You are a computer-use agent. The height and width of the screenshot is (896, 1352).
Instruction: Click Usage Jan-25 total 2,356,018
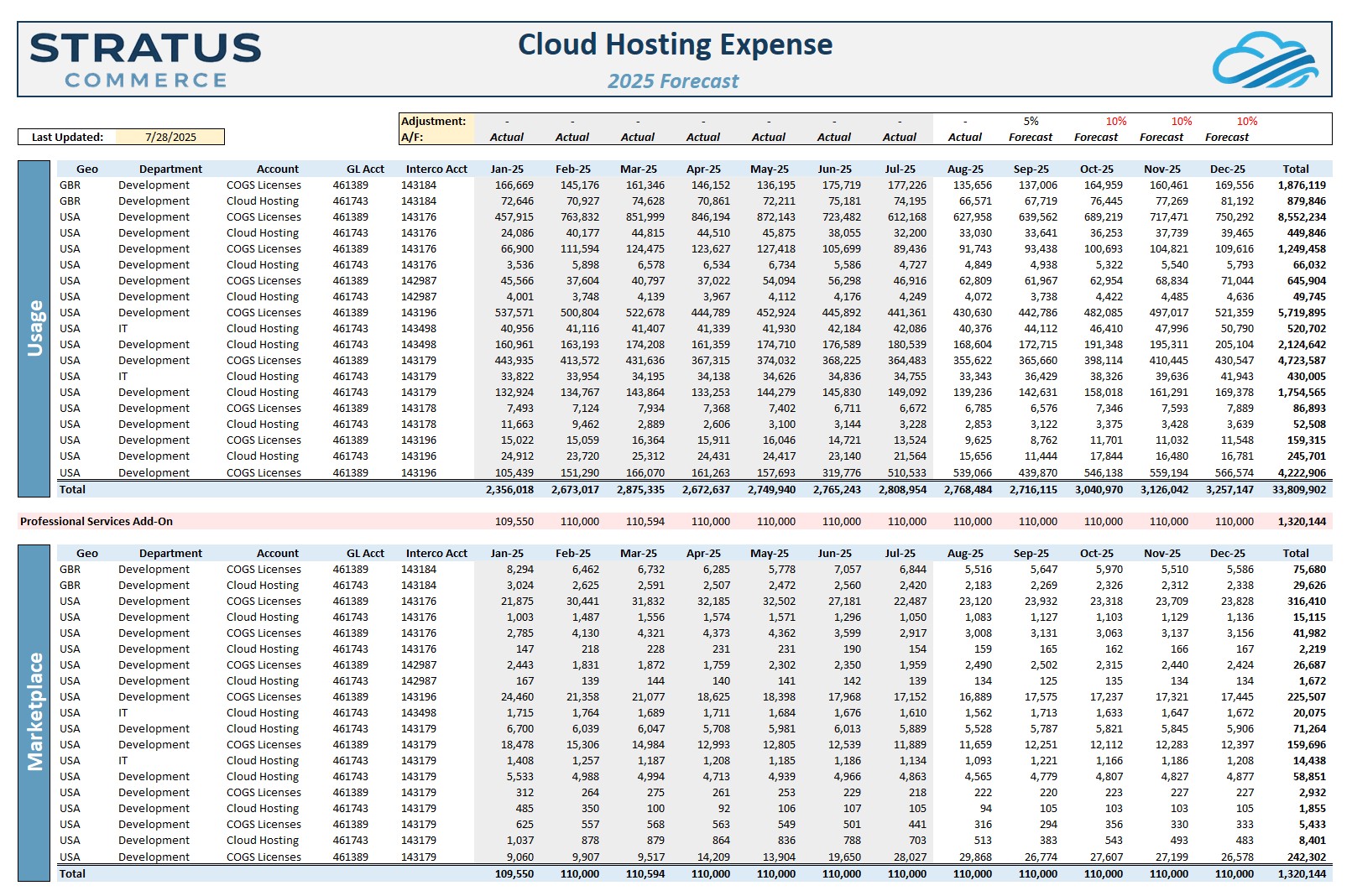pyautogui.click(x=509, y=489)
